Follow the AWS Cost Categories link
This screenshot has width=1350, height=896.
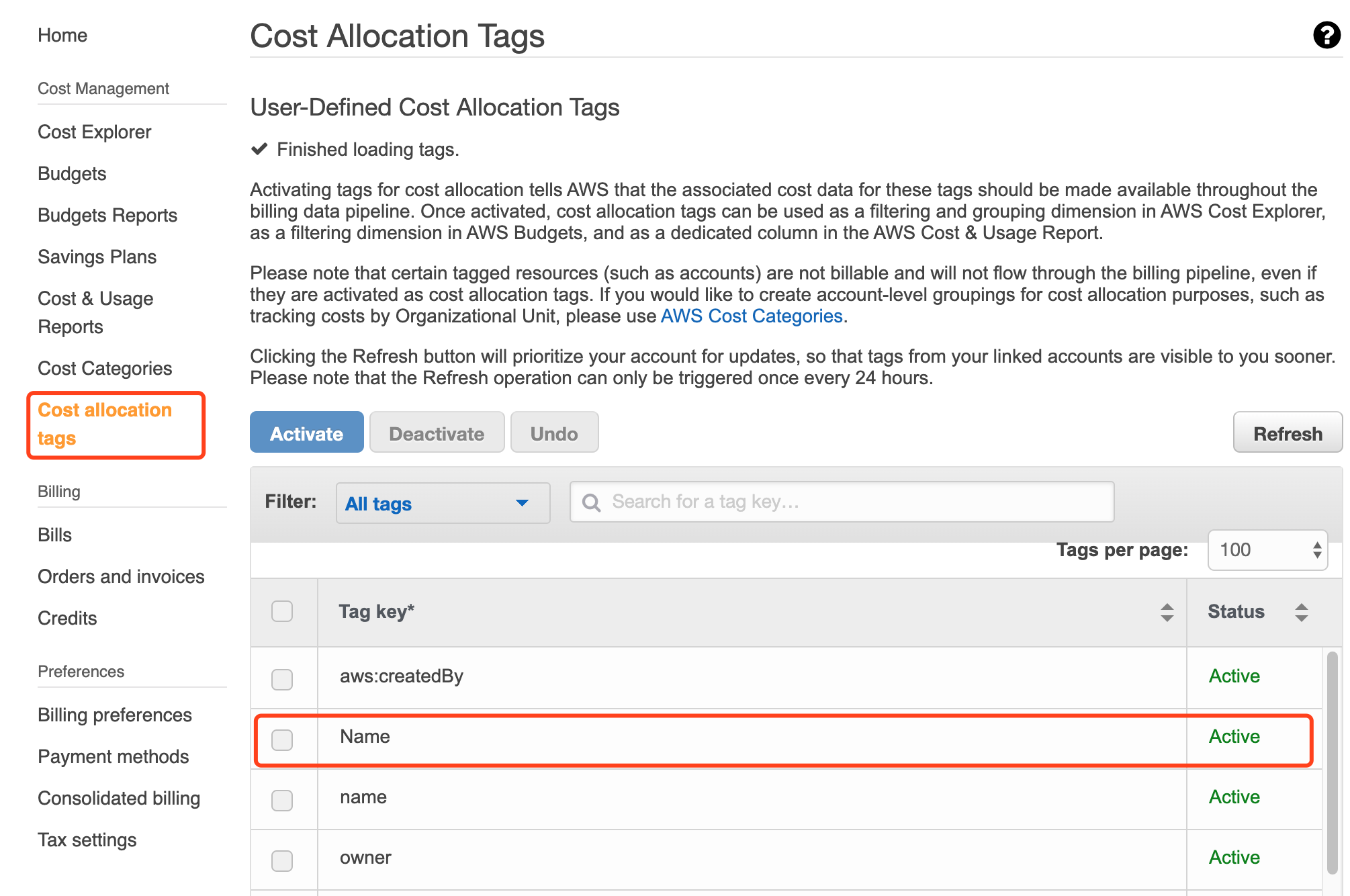click(x=751, y=316)
